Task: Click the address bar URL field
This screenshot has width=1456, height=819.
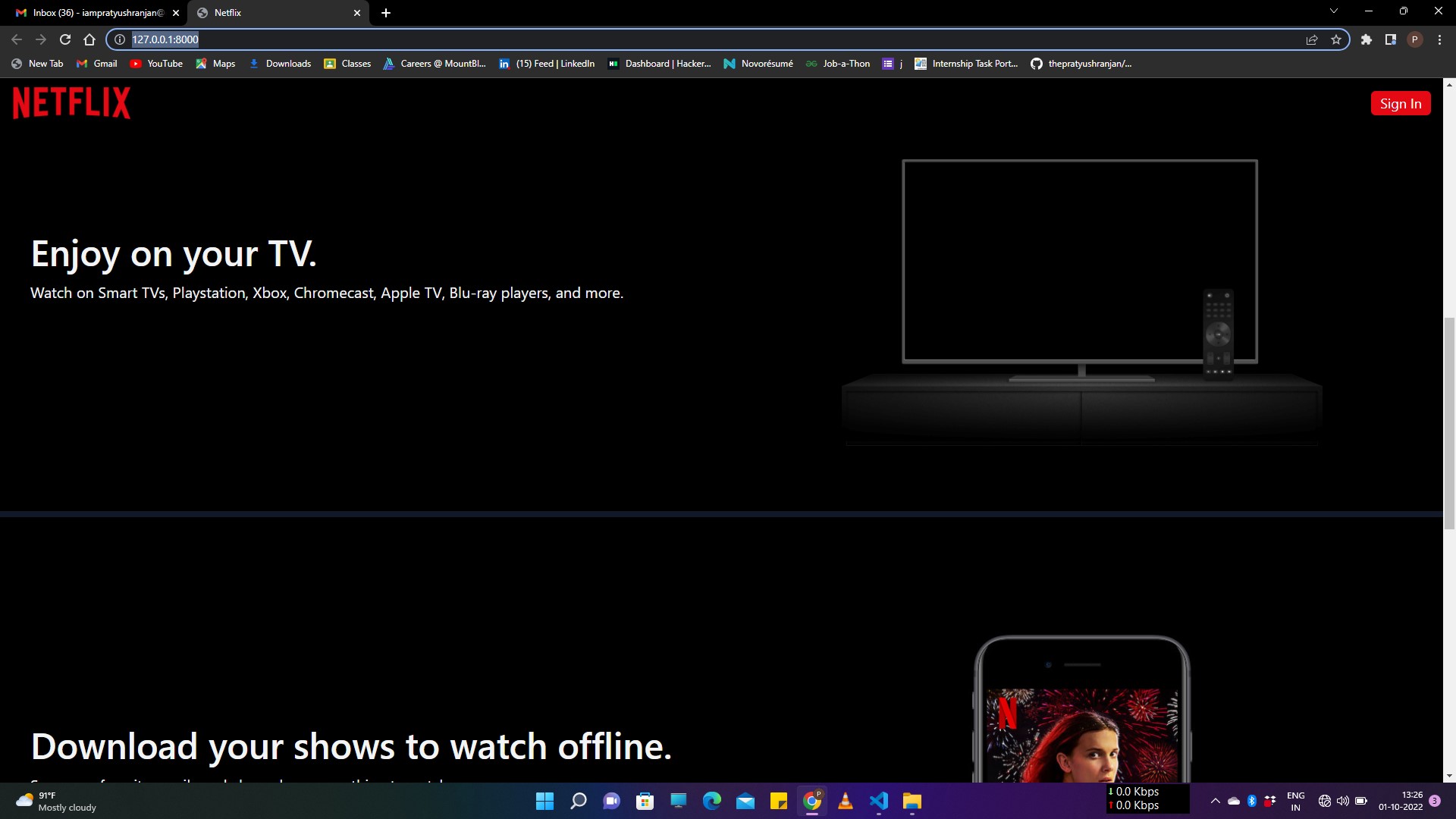Action: 682,39
